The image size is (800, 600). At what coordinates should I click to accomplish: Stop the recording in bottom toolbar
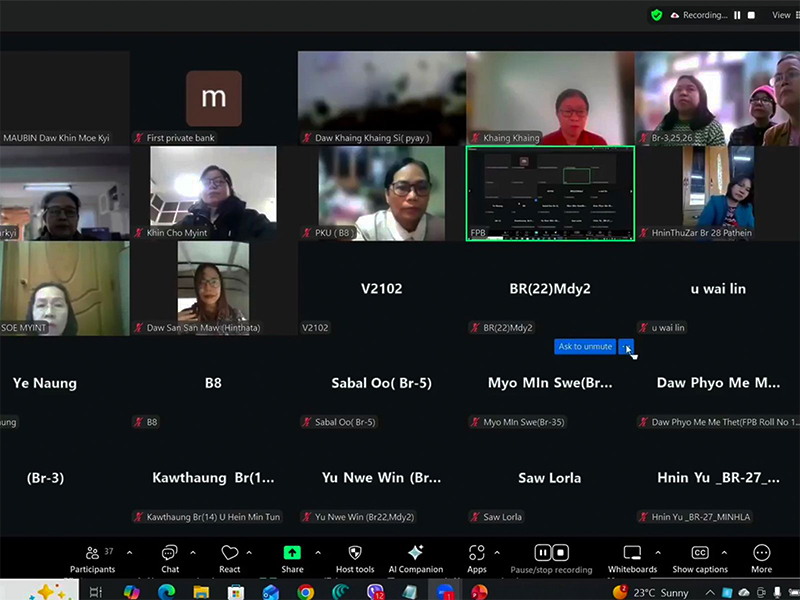[562, 552]
